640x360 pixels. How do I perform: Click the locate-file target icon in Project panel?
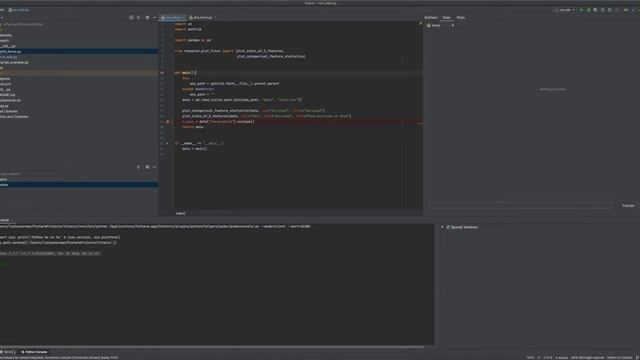coord(131,18)
